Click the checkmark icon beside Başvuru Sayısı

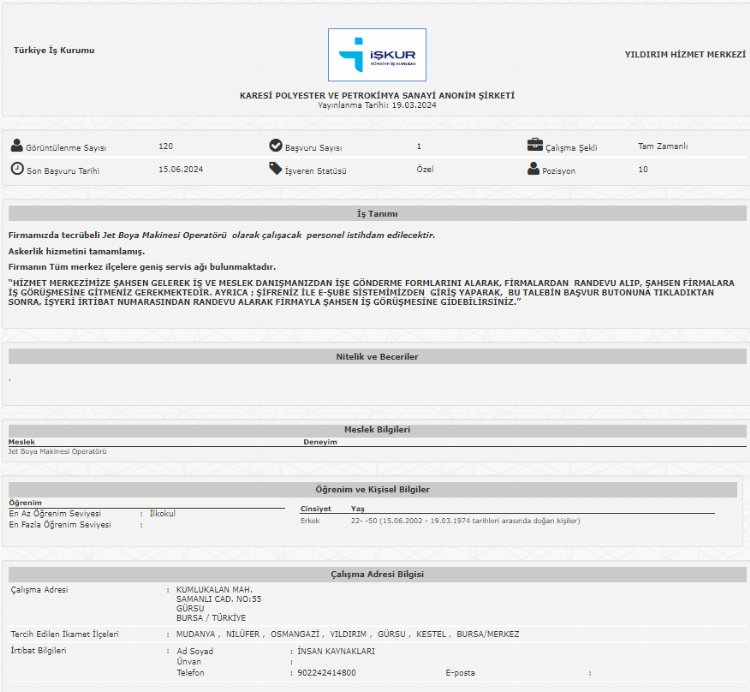[276, 146]
